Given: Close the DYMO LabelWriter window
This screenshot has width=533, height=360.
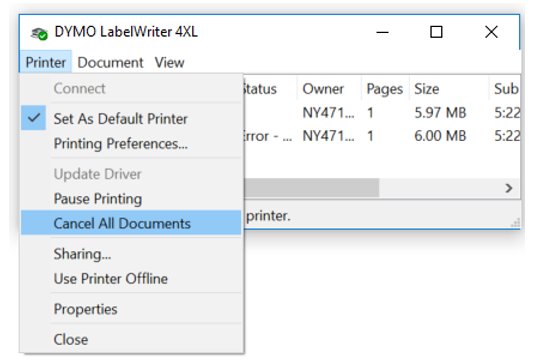Looking at the screenshot, I should pyautogui.click(x=491, y=32).
